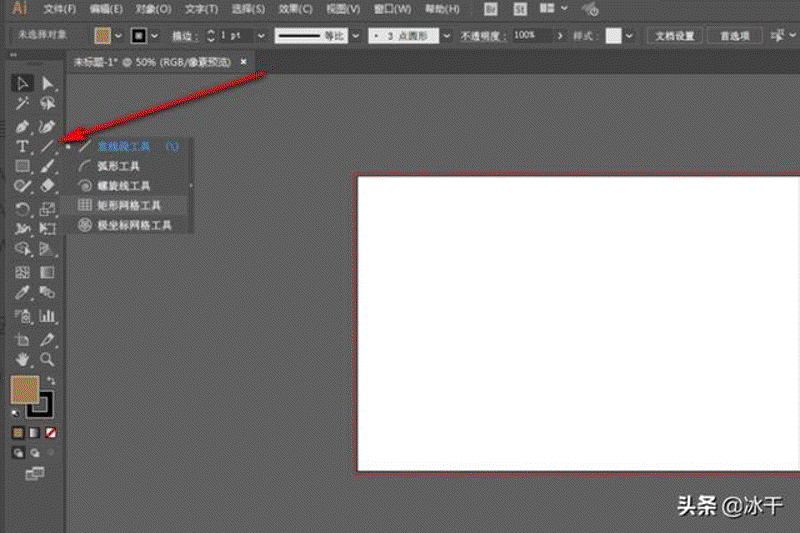Select the Mesh tool
The image size is (800, 533).
[22, 272]
